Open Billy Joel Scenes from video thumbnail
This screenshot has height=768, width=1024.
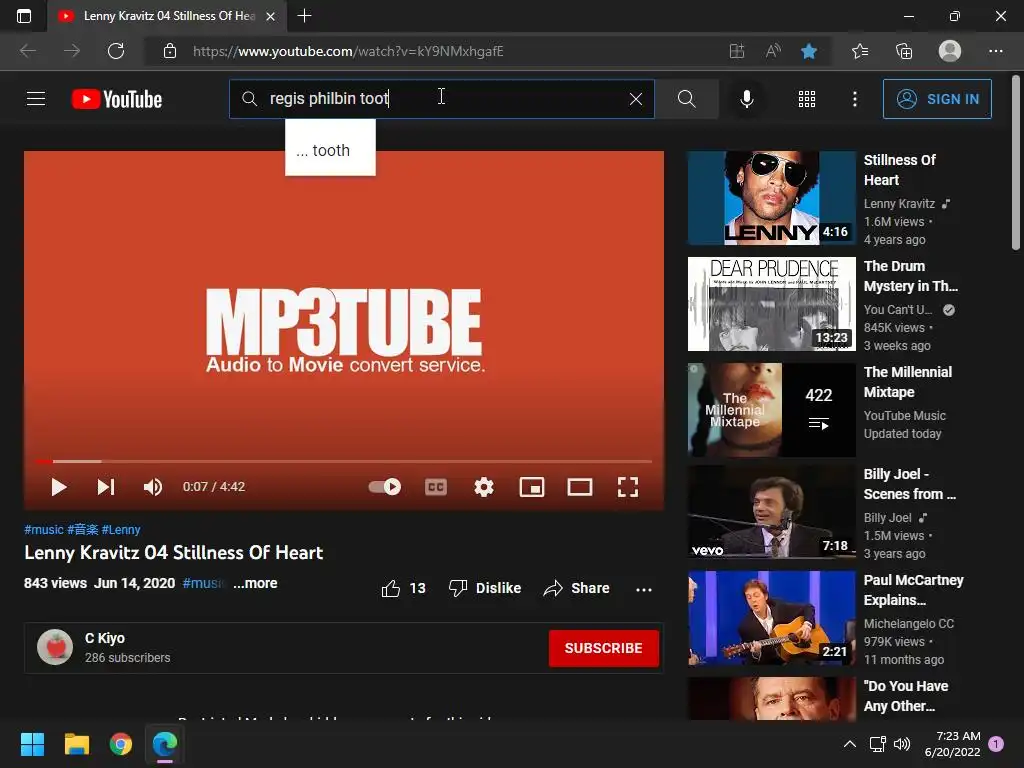coord(771,511)
